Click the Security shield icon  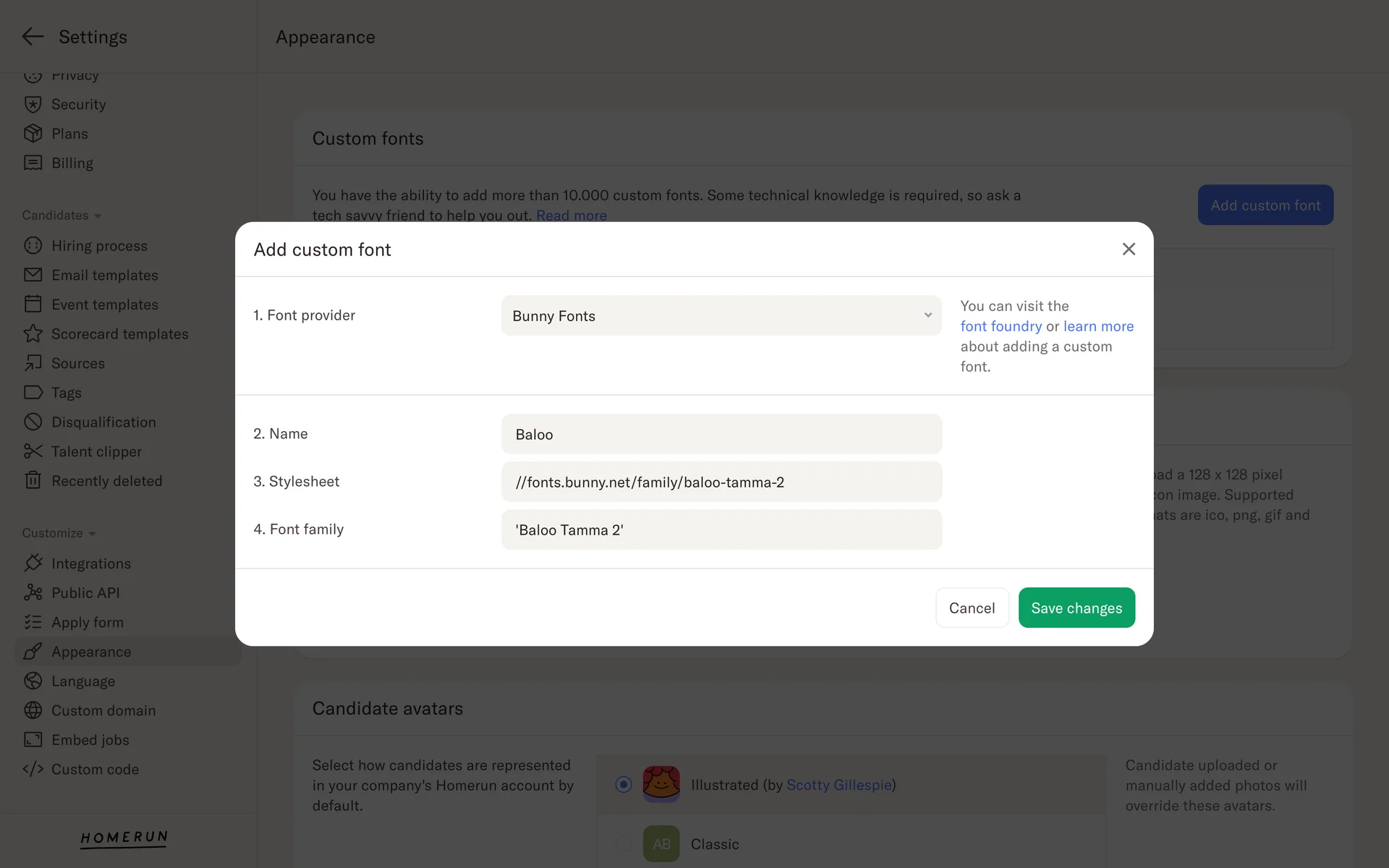33,104
